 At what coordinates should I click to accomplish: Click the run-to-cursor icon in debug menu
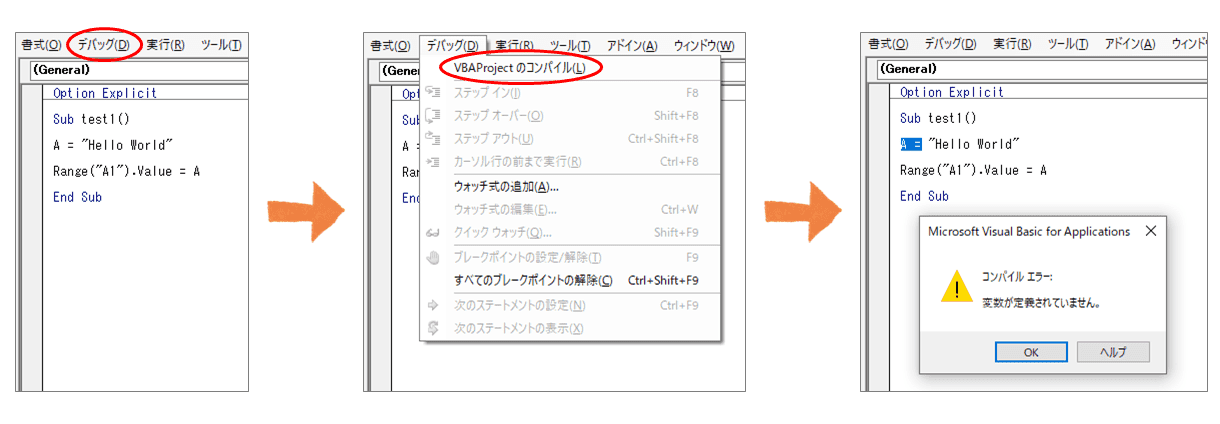click(433, 162)
